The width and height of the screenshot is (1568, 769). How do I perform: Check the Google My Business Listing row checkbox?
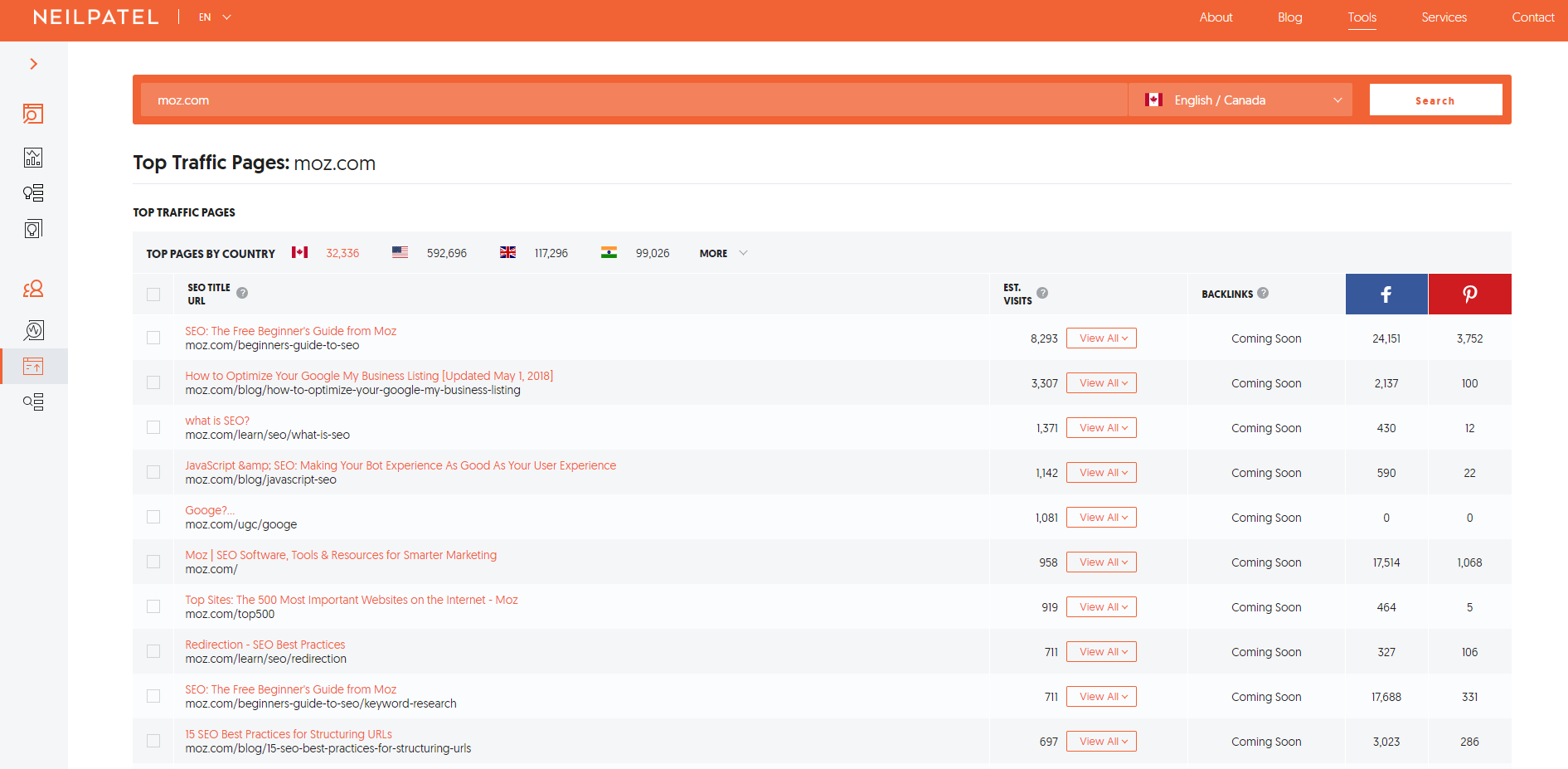click(x=153, y=382)
